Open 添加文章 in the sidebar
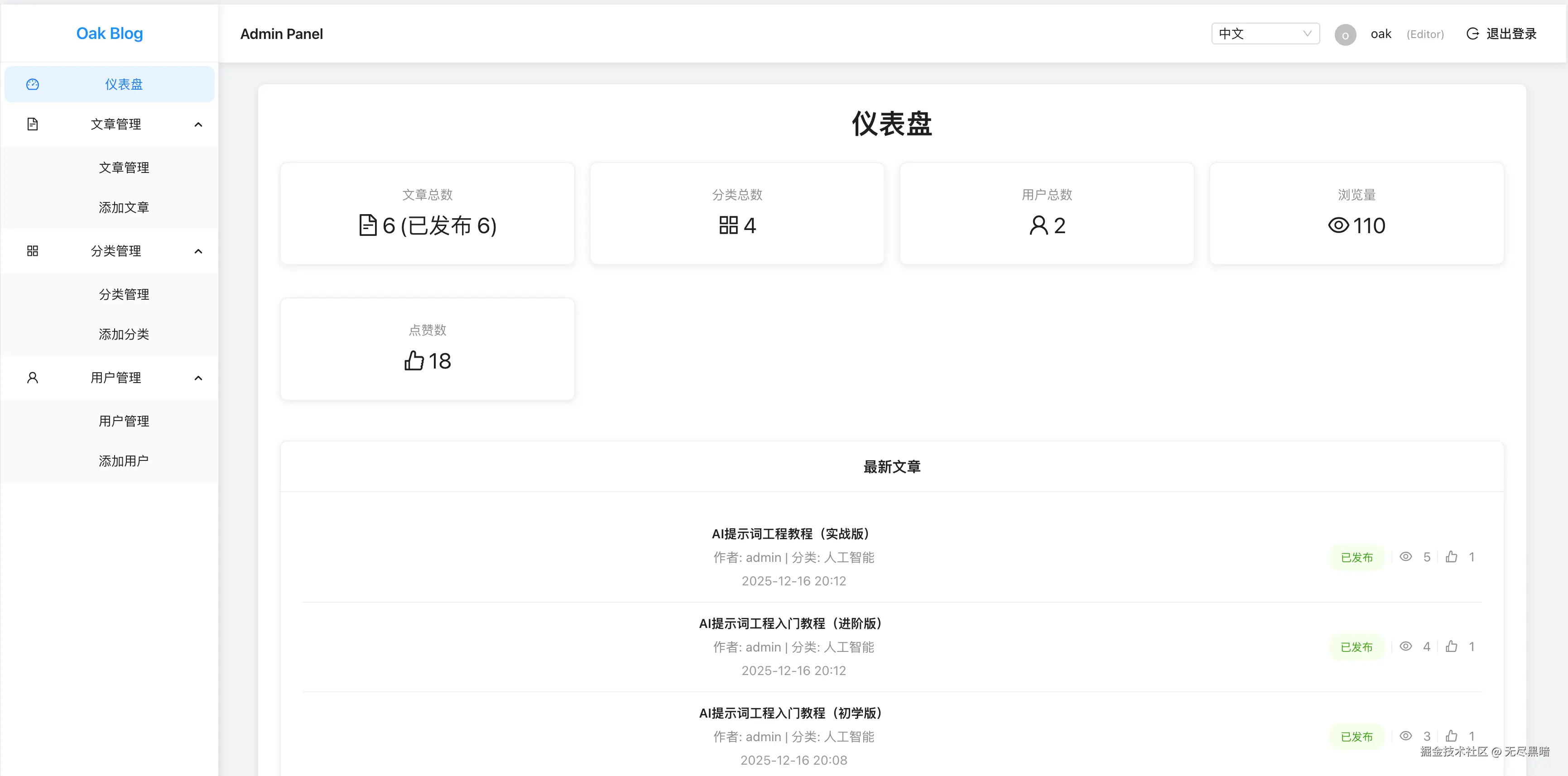 [124, 207]
